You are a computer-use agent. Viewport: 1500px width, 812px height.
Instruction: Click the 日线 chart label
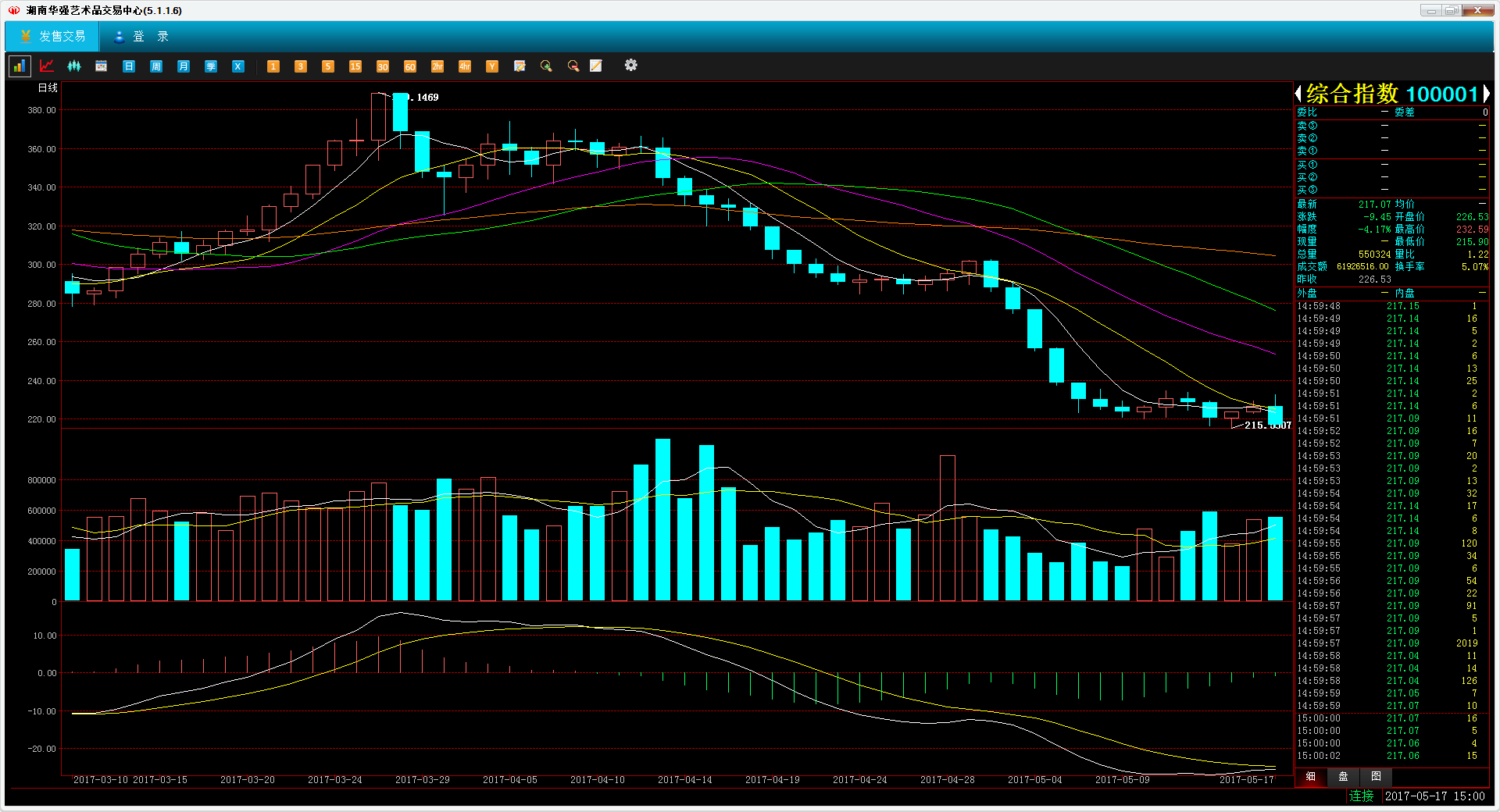tap(48, 88)
